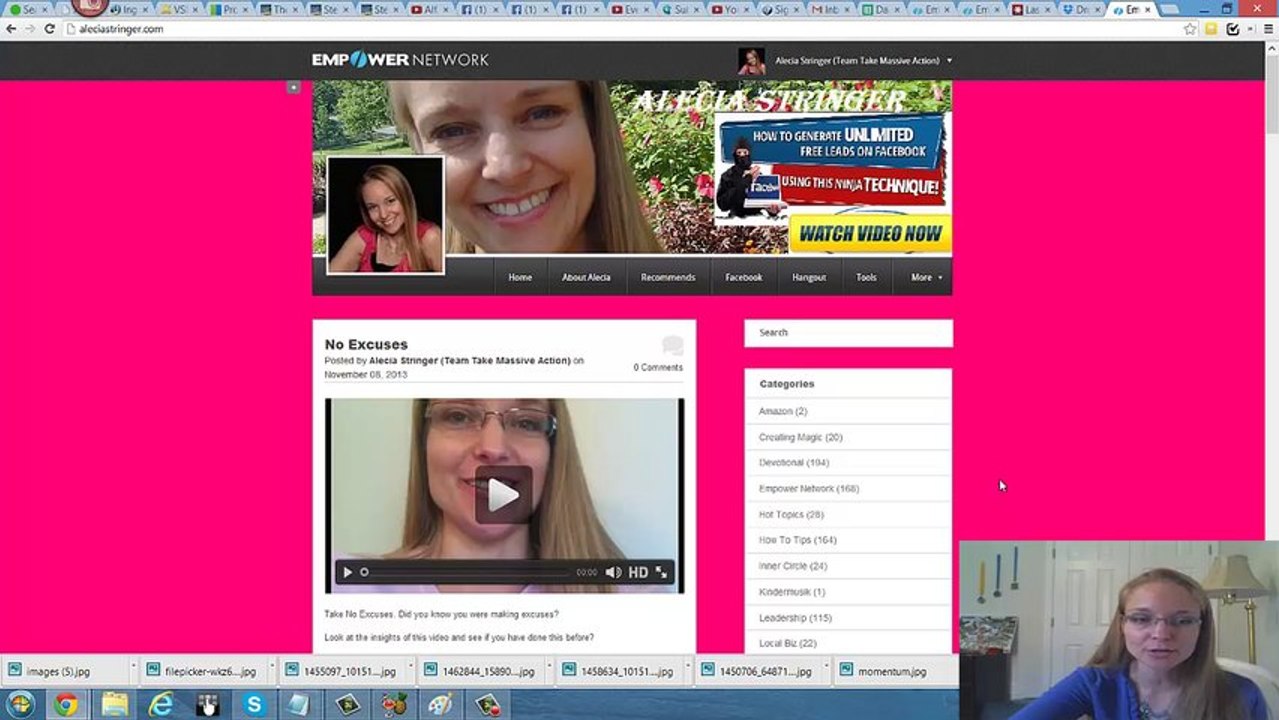The image size is (1279, 720).
Task: Open the Facebook nav item
Action: click(744, 277)
